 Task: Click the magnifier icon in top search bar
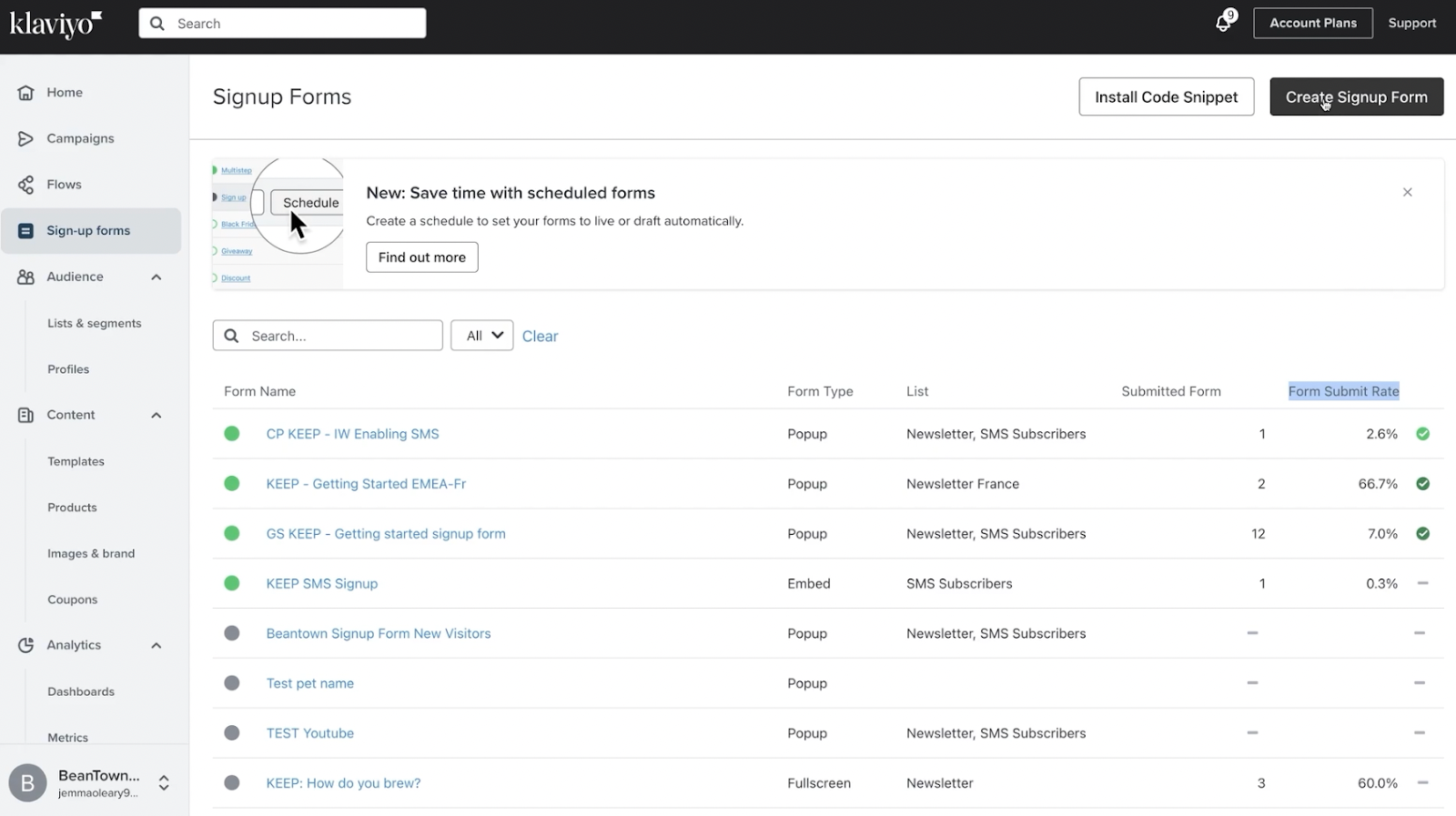pyautogui.click(x=157, y=24)
